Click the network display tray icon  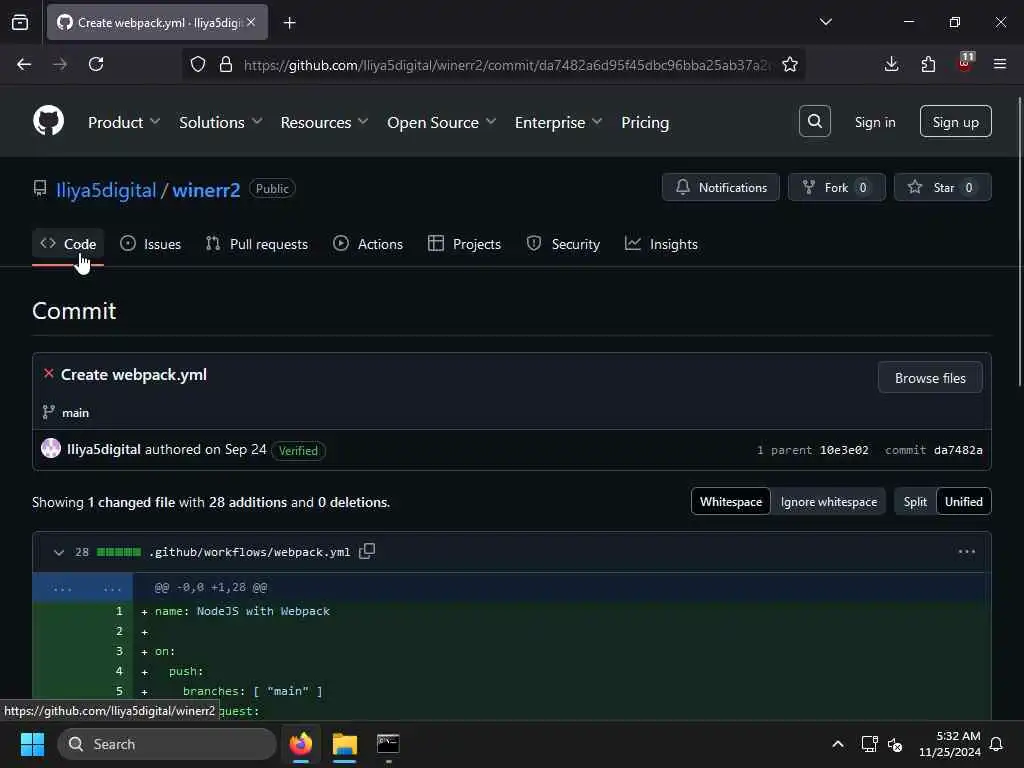point(869,744)
